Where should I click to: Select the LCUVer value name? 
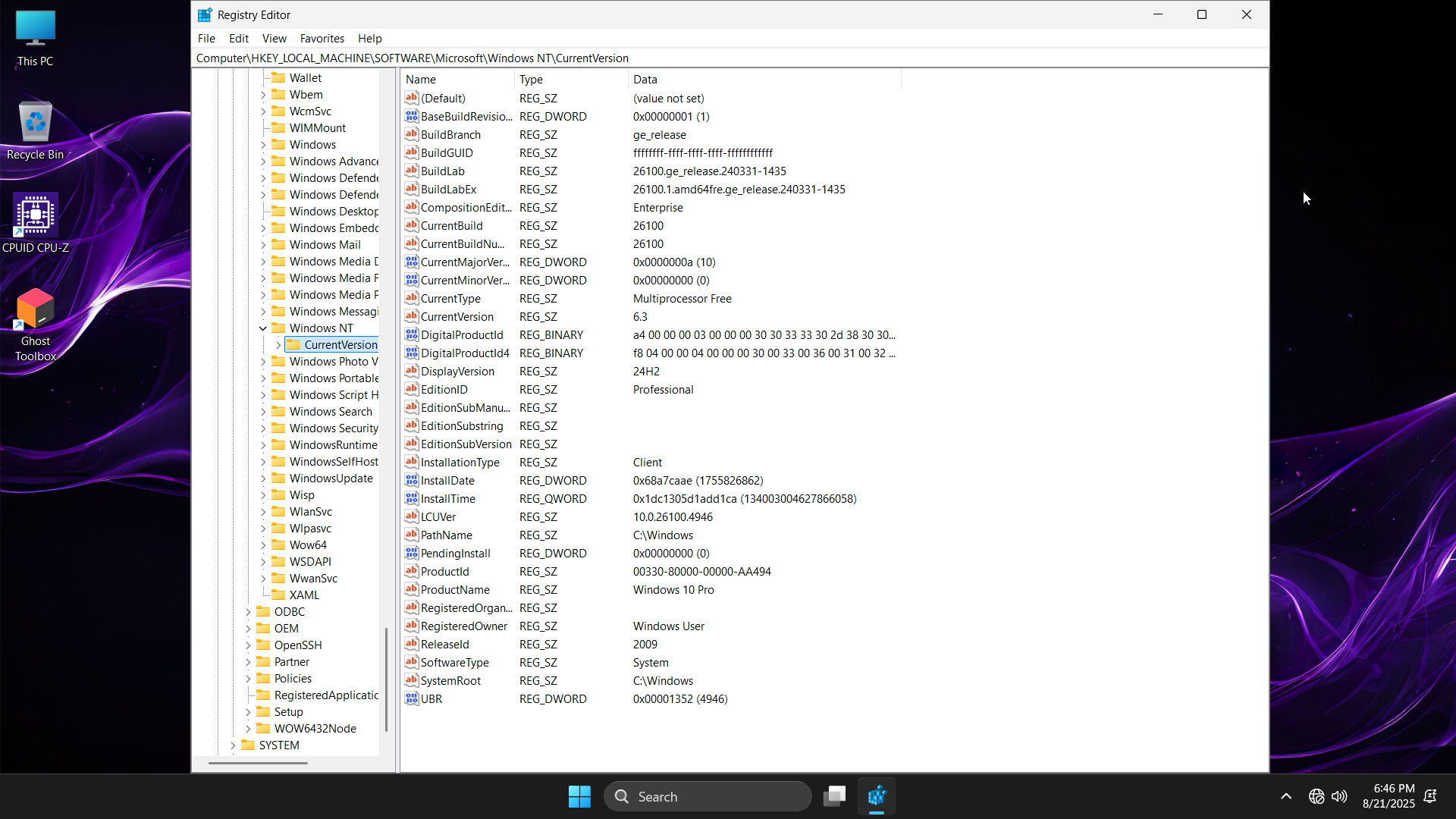[x=438, y=516]
